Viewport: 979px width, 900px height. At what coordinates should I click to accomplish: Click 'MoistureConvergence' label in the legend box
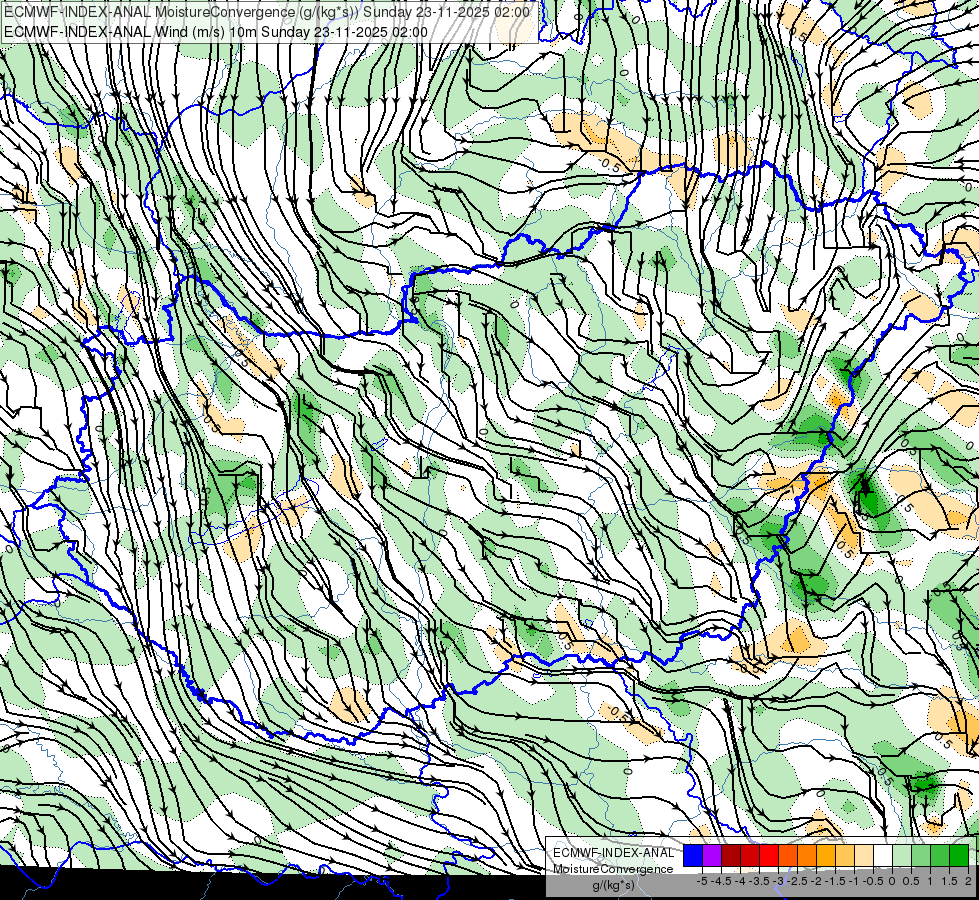pos(613,869)
